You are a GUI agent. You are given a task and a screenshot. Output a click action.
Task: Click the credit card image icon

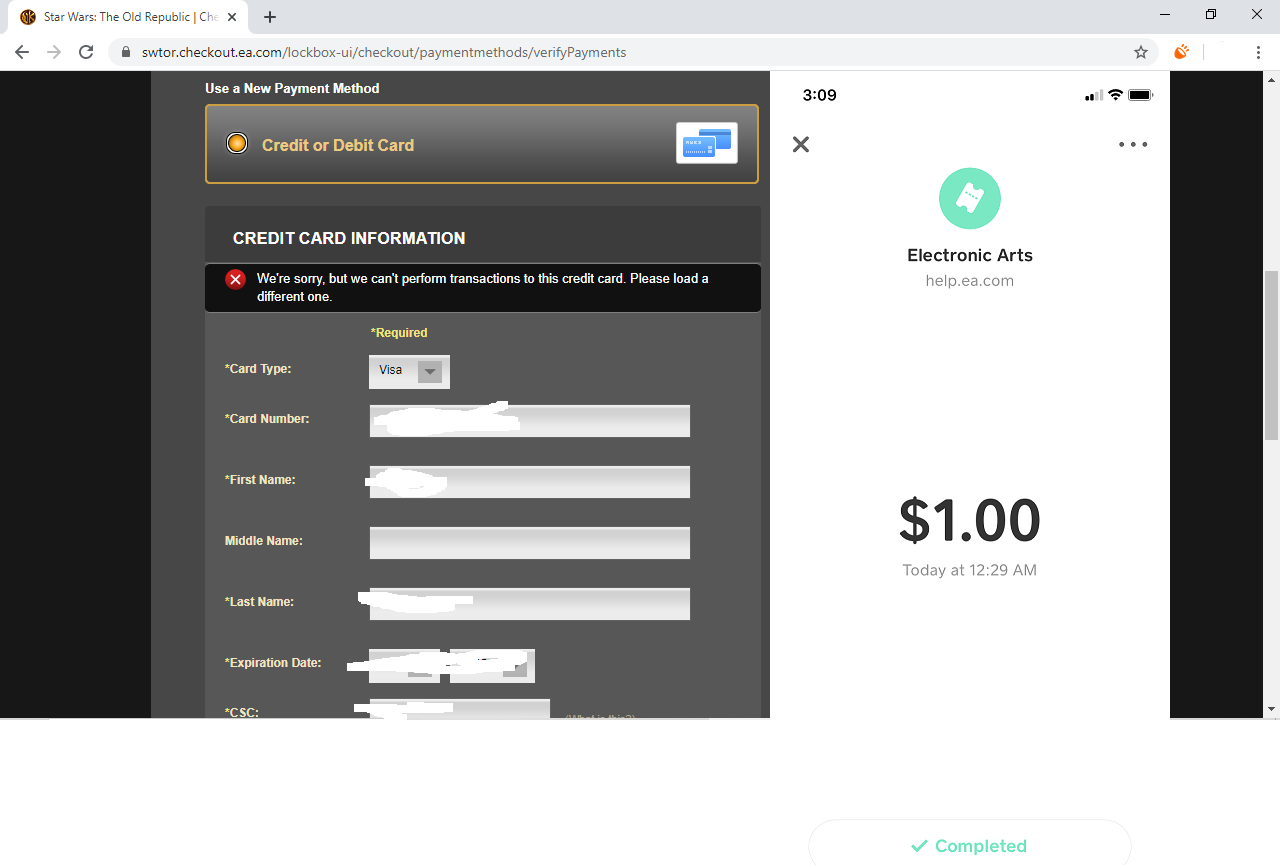click(707, 143)
